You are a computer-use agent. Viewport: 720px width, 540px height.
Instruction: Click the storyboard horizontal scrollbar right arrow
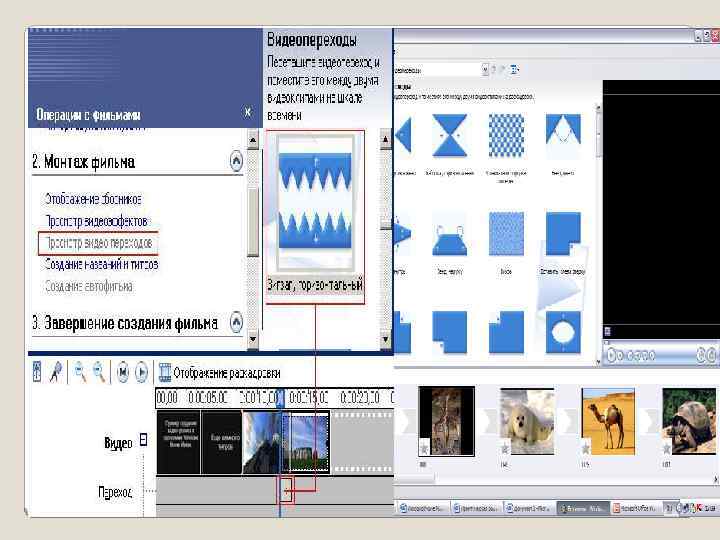[x=715, y=479]
